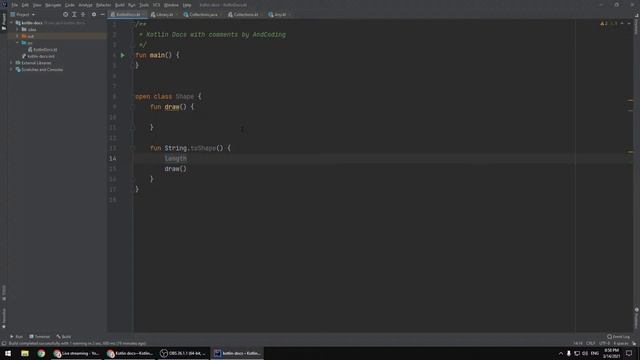Expand the .idea folder
The image size is (640, 360).
tap(18, 29)
